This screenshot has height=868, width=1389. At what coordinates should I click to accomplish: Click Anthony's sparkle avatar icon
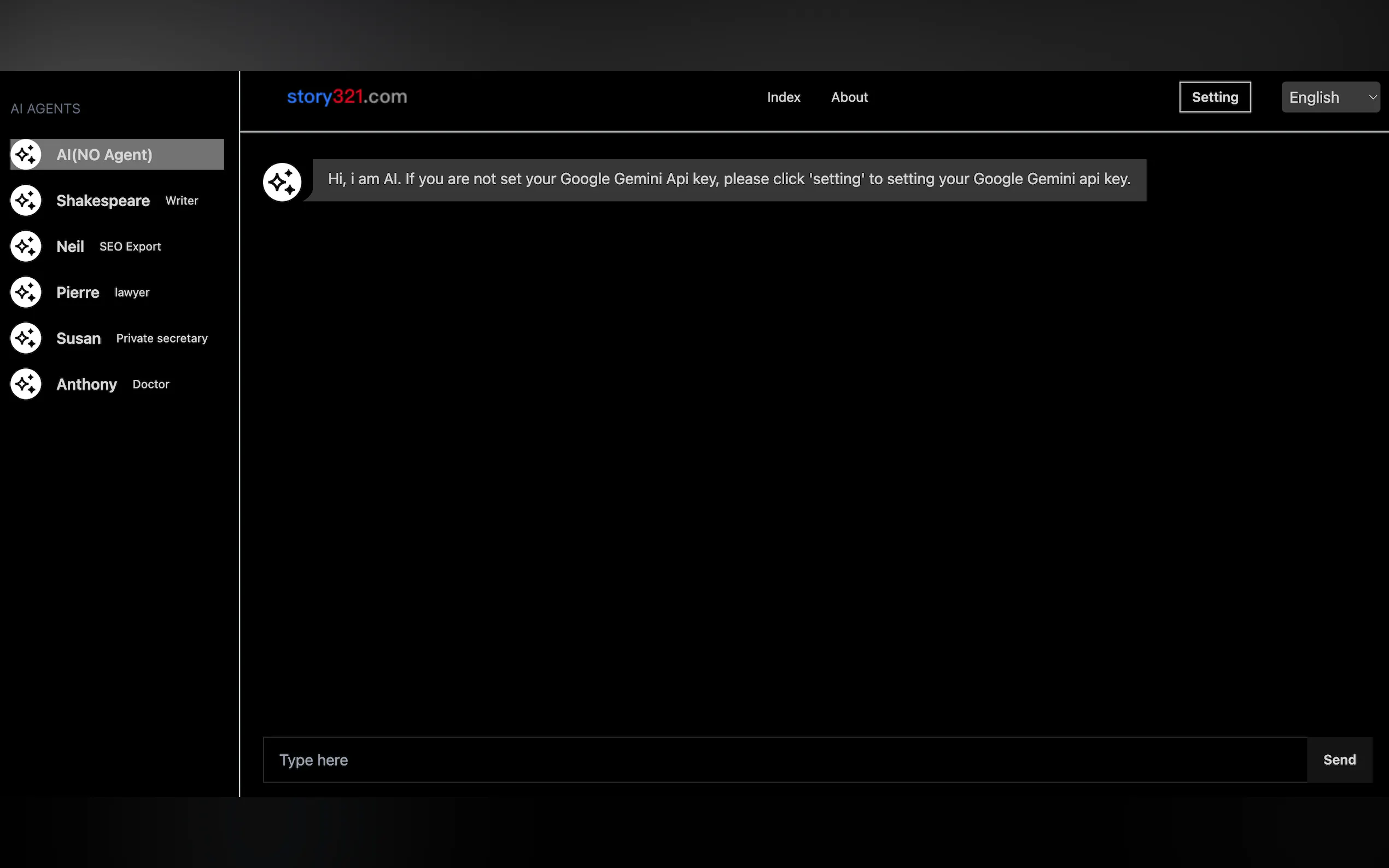tap(26, 384)
